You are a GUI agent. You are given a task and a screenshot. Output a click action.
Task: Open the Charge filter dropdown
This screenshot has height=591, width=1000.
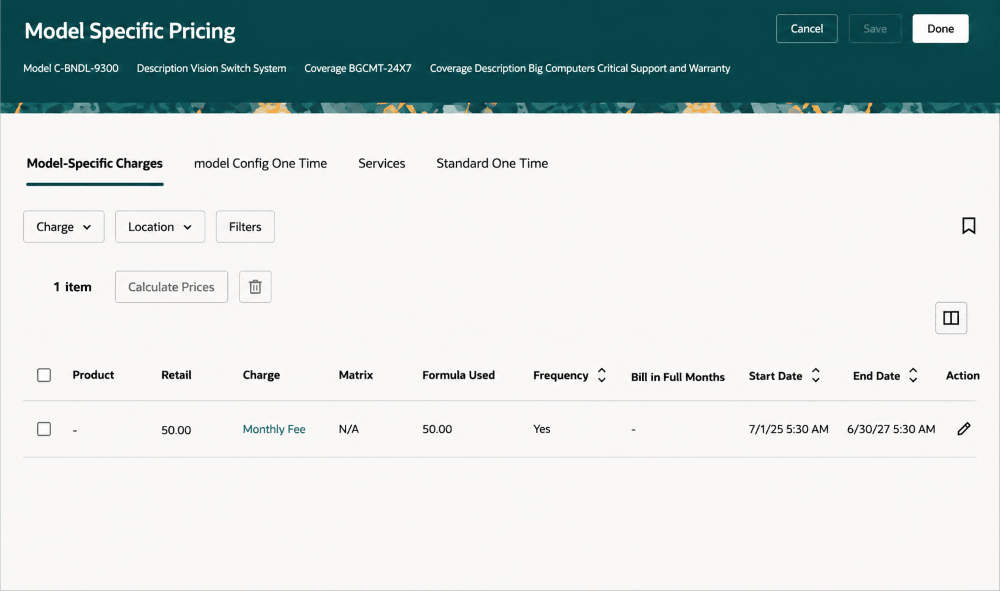point(64,227)
